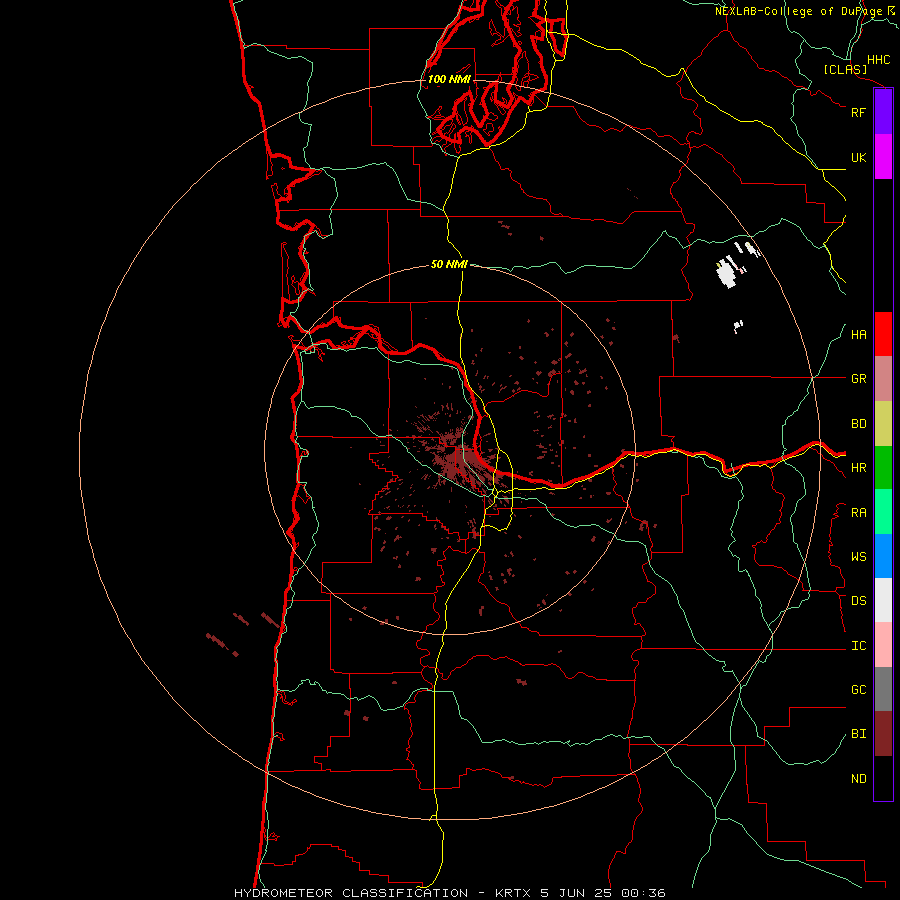Click the WS blue legend swatch
Image resolution: width=900 pixels, height=900 pixels.
point(883,556)
